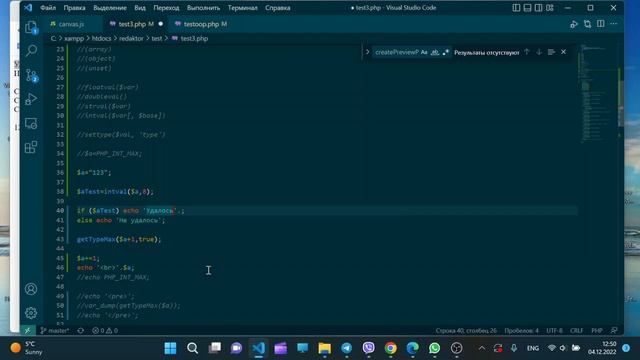The height and width of the screenshot is (360, 640).
Task: Click the Run file icon in editor toolbar
Action: point(574,24)
